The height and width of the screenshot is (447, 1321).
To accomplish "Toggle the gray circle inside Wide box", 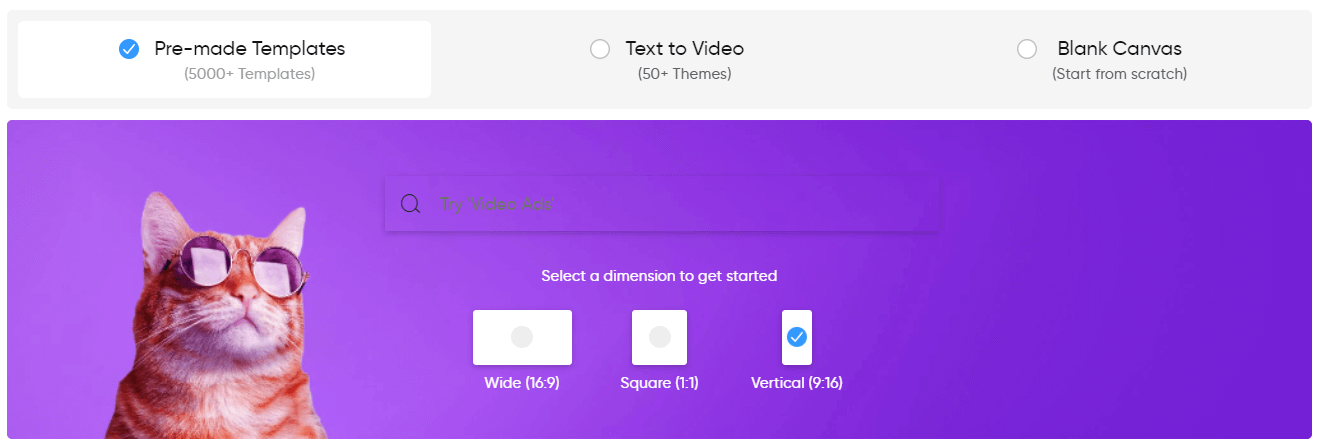I will click(522, 337).
